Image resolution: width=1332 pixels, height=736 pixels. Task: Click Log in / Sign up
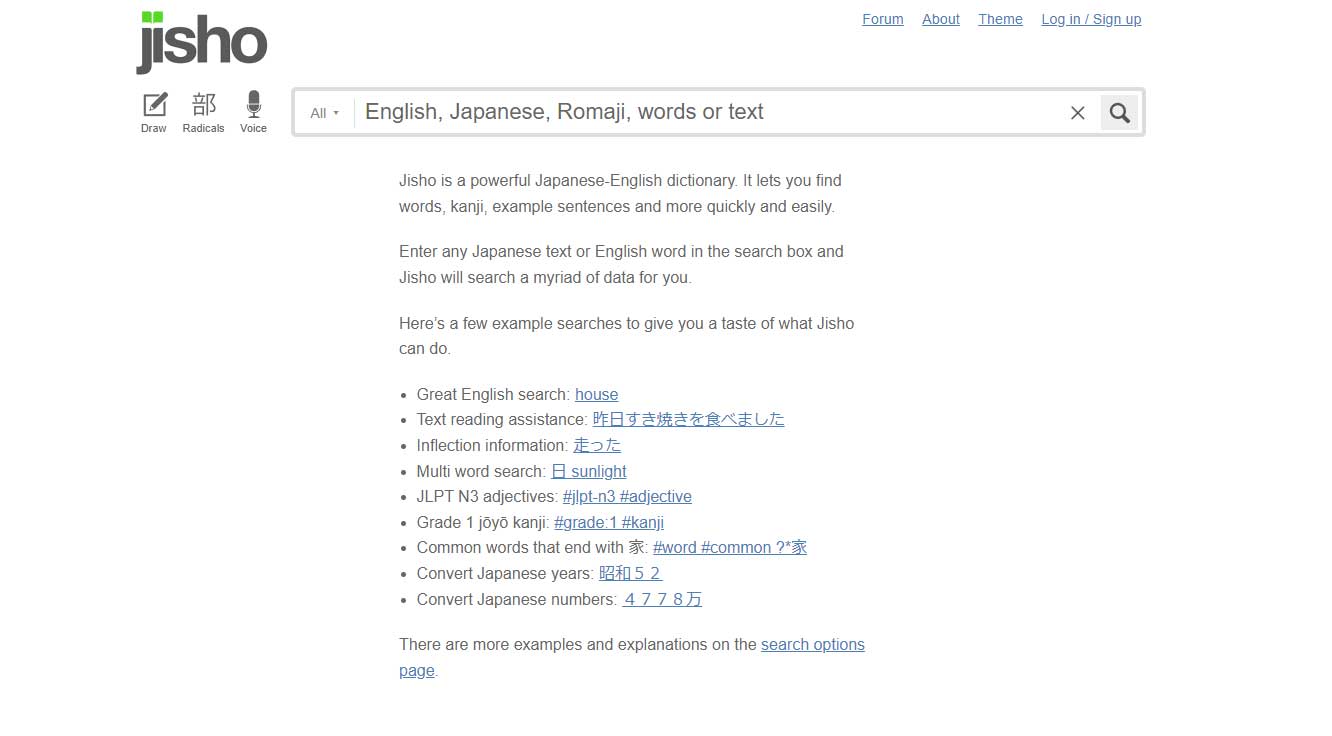coord(1091,19)
